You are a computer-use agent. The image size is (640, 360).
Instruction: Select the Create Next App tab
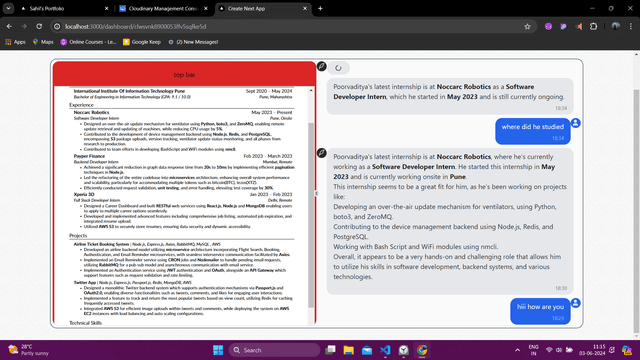click(263, 9)
